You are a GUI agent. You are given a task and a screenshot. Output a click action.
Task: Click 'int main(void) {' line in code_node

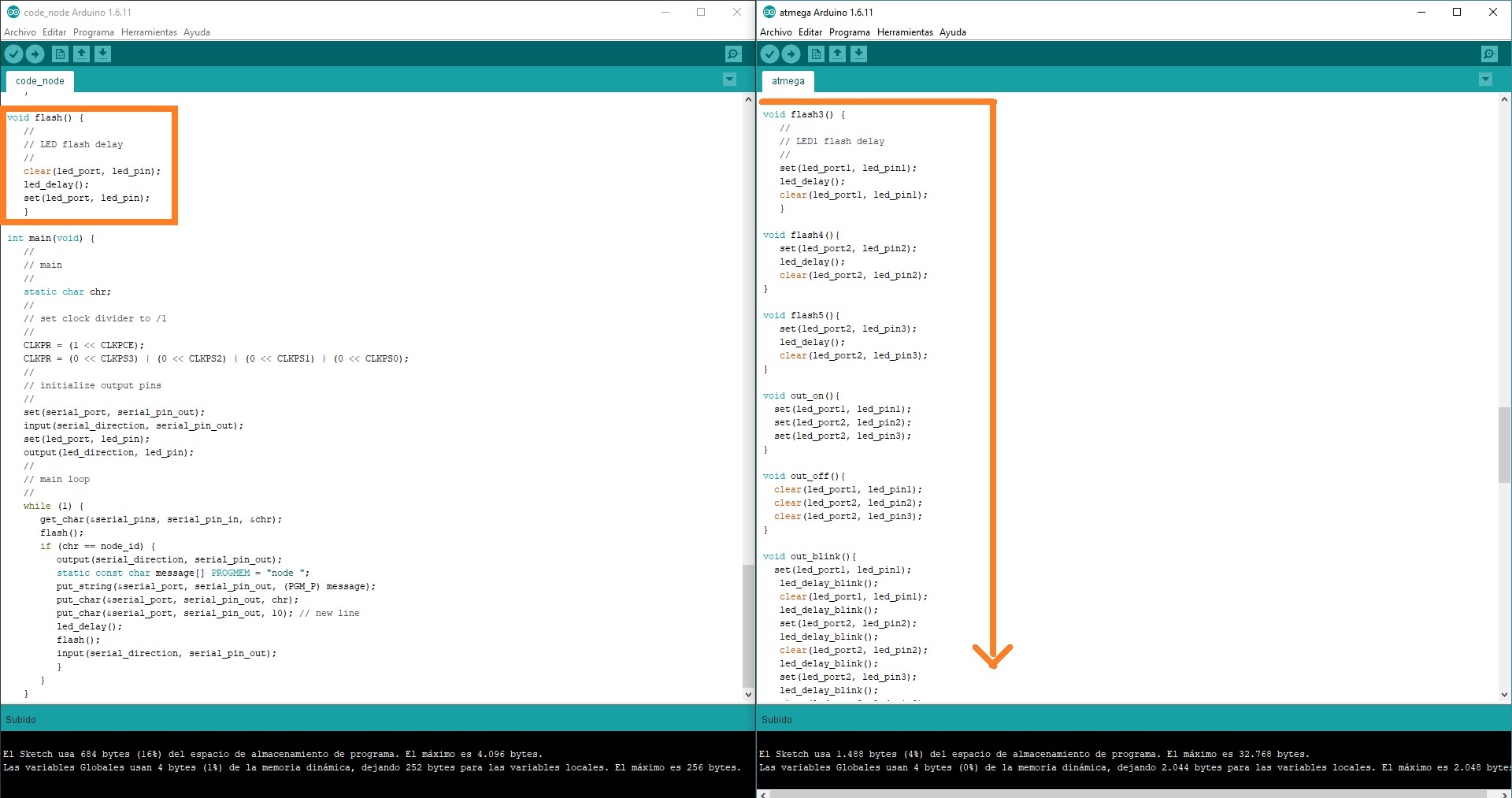point(51,238)
